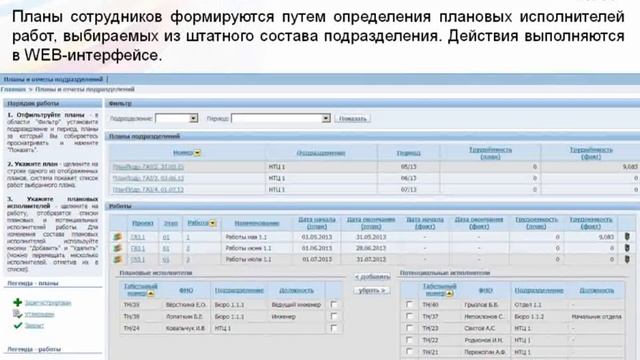This screenshot has width=640, height=360.
Task: Click the 'утвержден' legend link
Action: click(39, 314)
